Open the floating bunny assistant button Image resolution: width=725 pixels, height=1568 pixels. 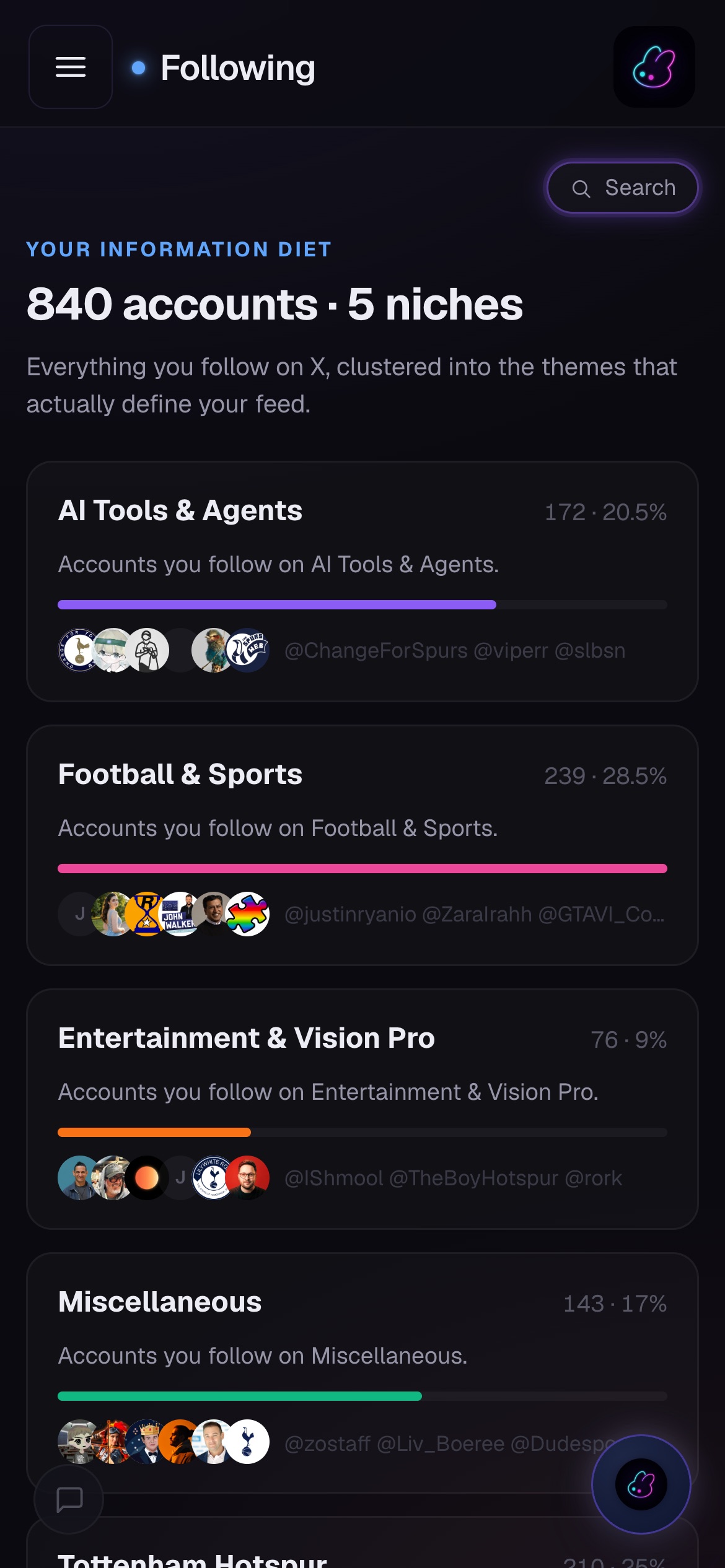[641, 1484]
